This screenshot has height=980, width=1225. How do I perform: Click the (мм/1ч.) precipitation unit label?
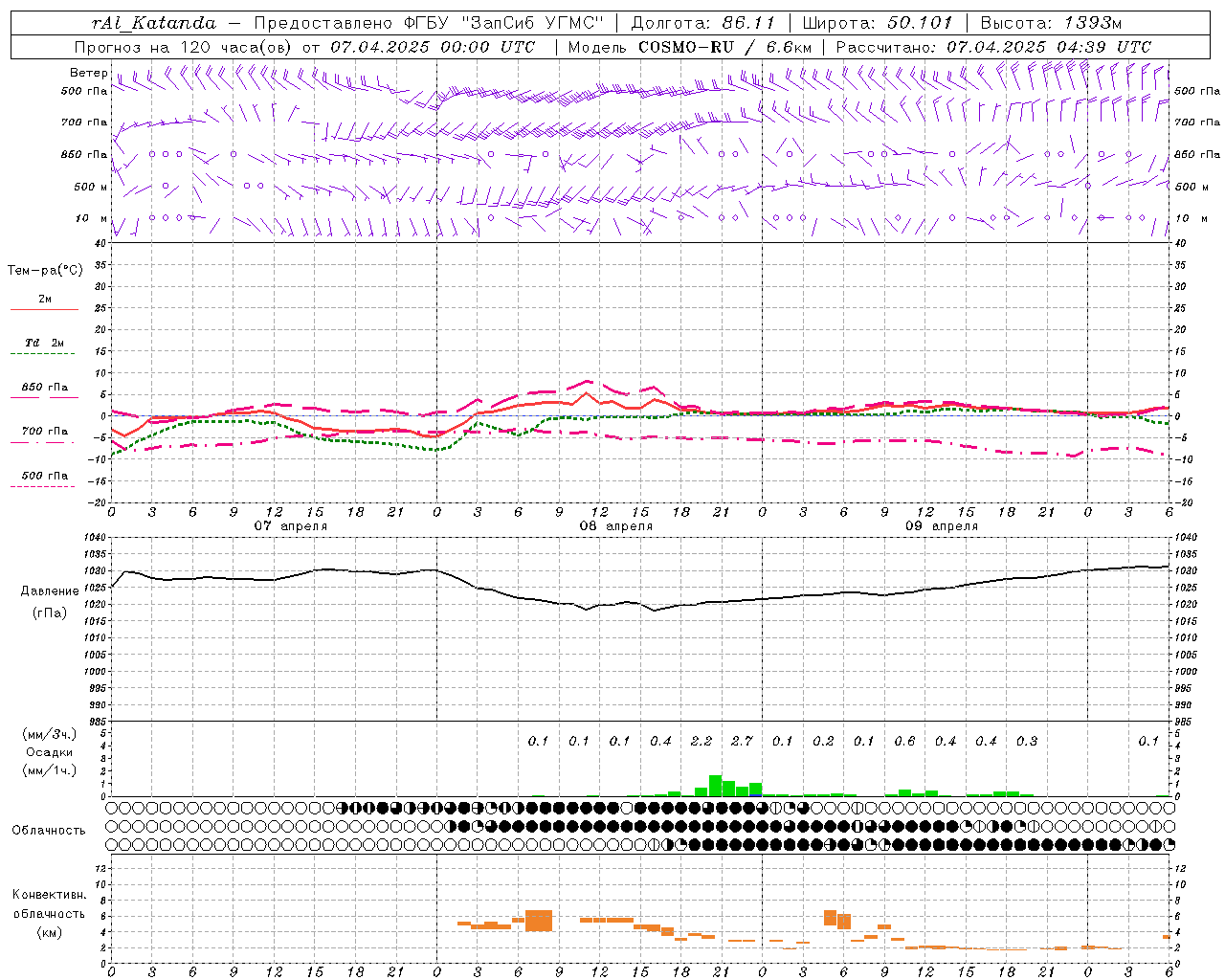coord(49,770)
